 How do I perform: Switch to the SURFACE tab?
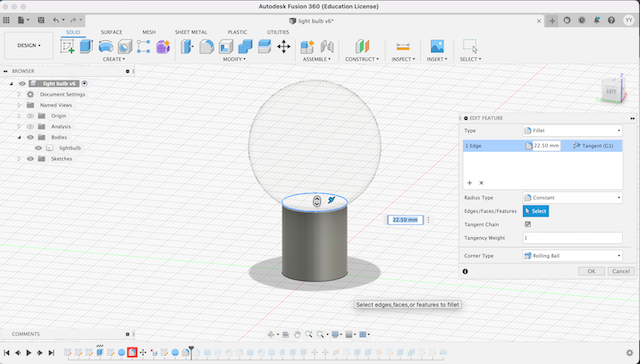pos(111,32)
